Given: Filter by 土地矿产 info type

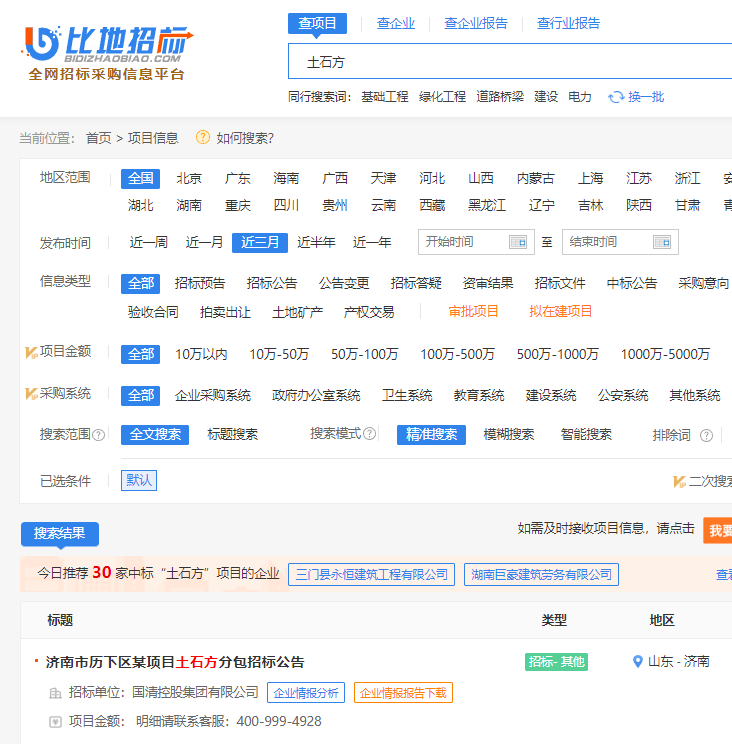Looking at the screenshot, I should [297, 313].
